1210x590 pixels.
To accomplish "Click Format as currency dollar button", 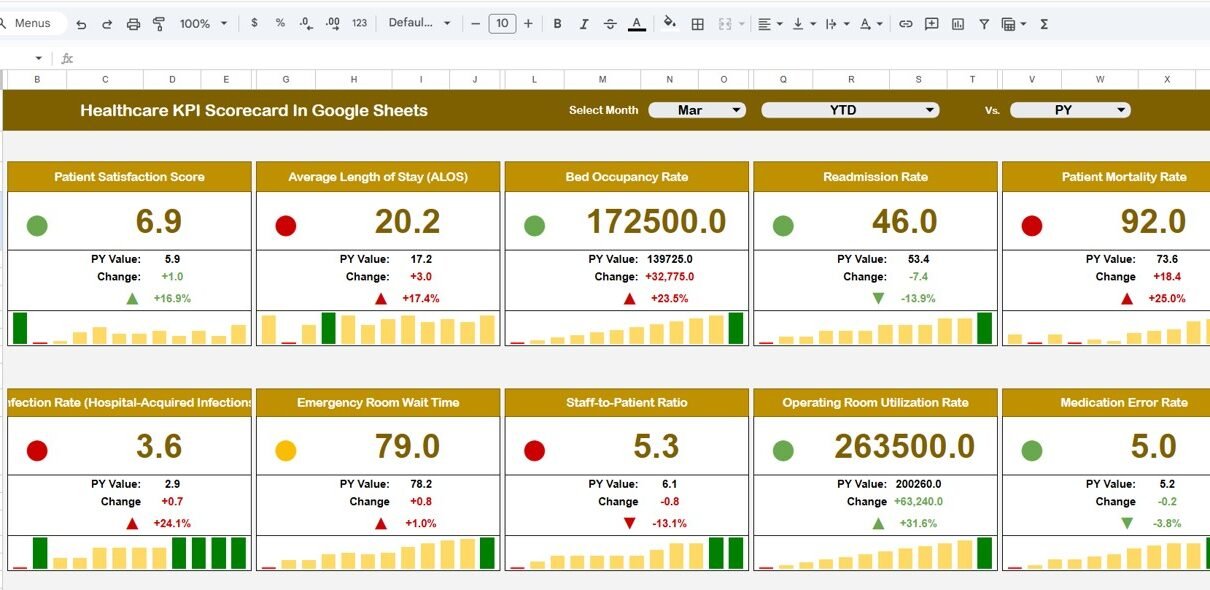I will click(x=254, y=23).
